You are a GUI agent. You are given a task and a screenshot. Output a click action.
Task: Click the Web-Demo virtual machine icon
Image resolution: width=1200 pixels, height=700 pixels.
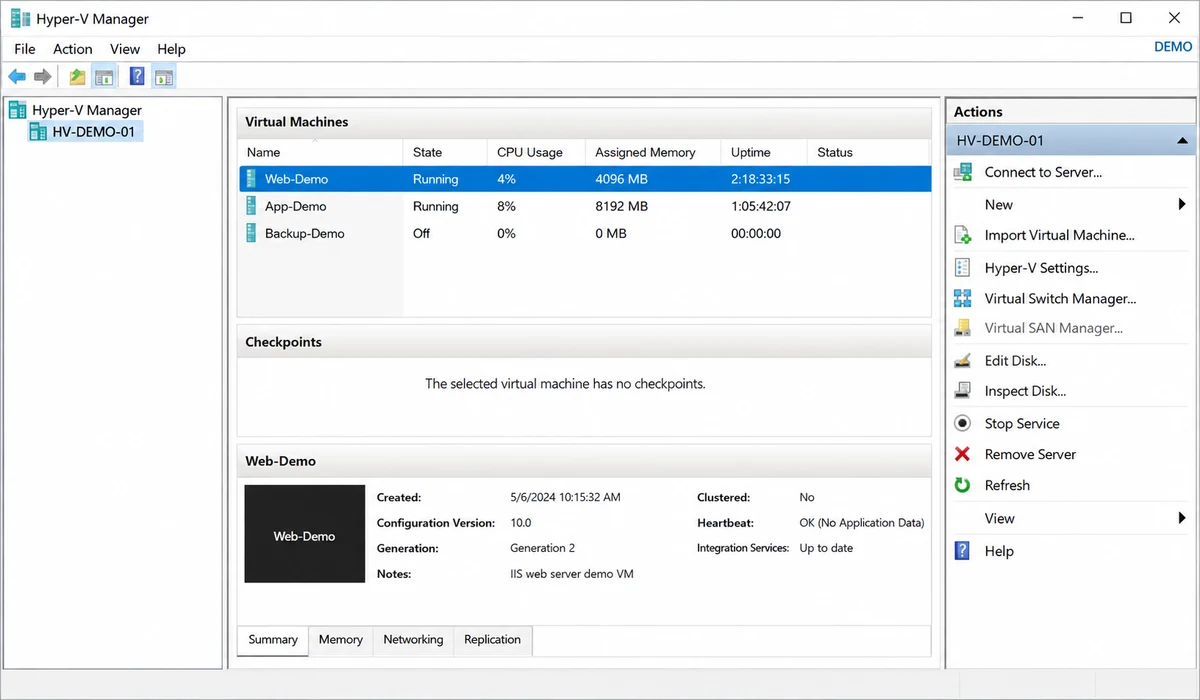coord(252,179)
